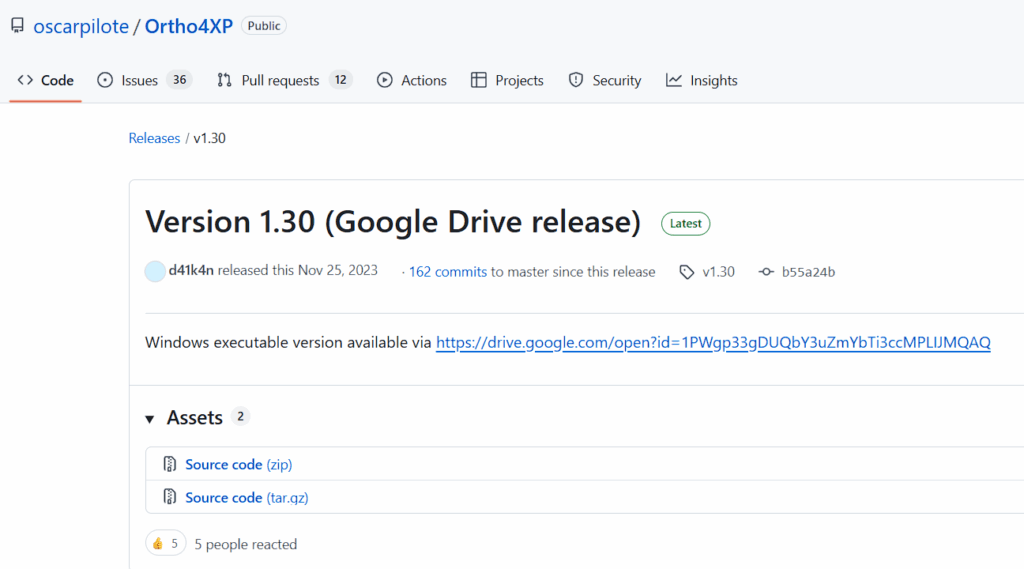Click the thumbs up reaction button
Screen dimensions: 1024x569
(x=166, y=544)
